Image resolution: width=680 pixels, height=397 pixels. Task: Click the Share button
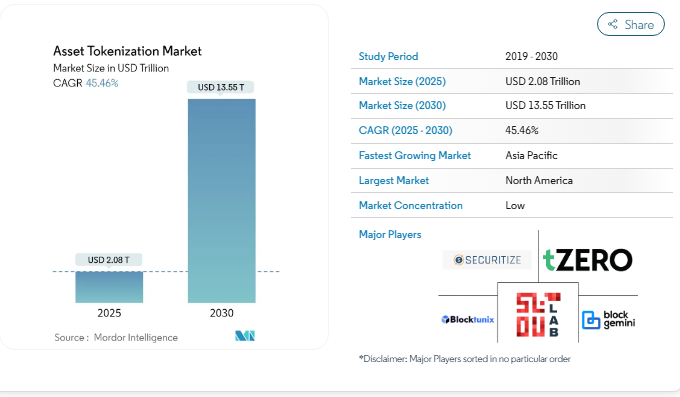coord(631,24)
